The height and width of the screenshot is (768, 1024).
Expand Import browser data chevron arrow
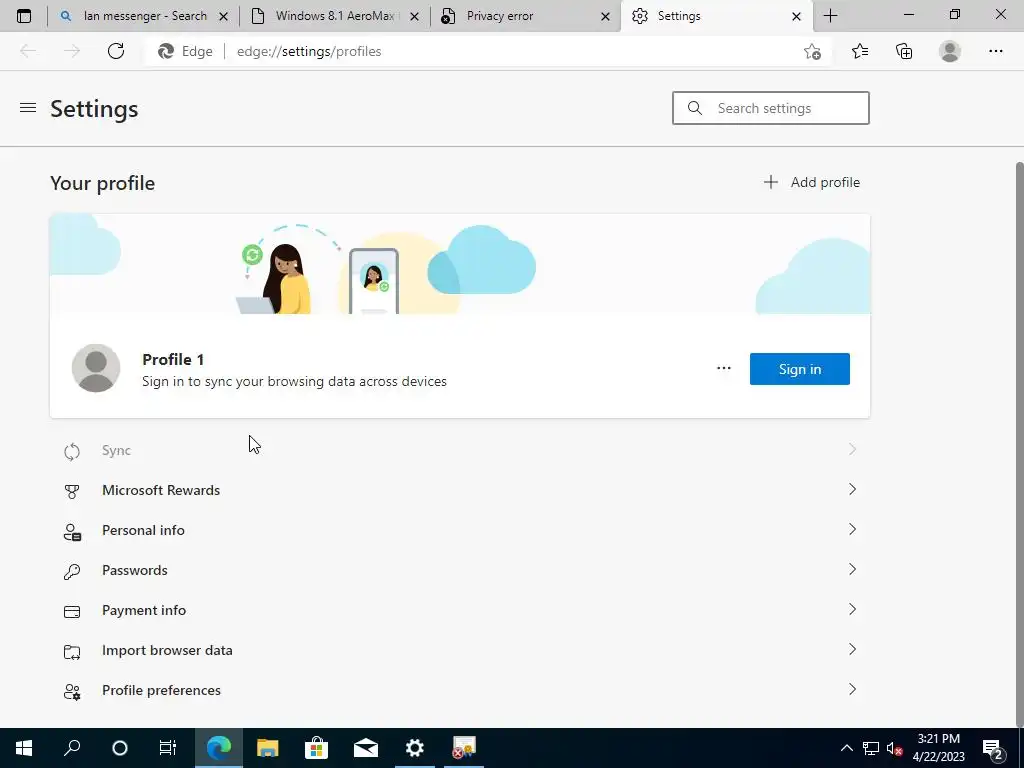852,649
